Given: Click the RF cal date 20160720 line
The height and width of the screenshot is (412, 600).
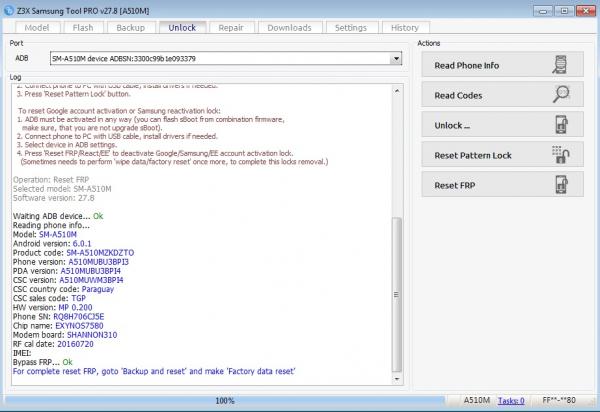Looking at the screenshot, I should pos(53,344).
